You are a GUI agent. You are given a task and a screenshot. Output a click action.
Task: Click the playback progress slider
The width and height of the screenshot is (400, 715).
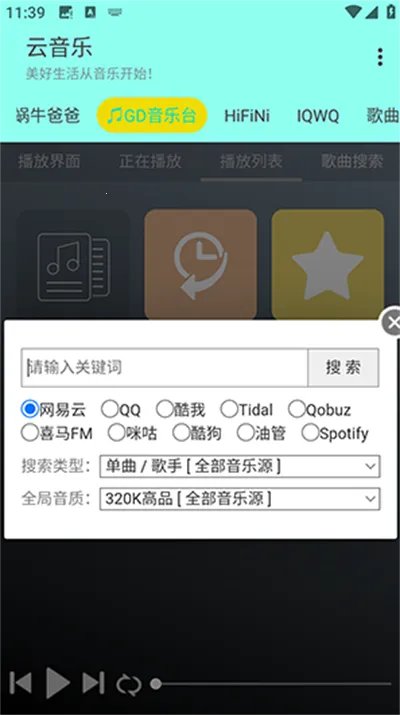pyautogui.click(x=271, y=684)
